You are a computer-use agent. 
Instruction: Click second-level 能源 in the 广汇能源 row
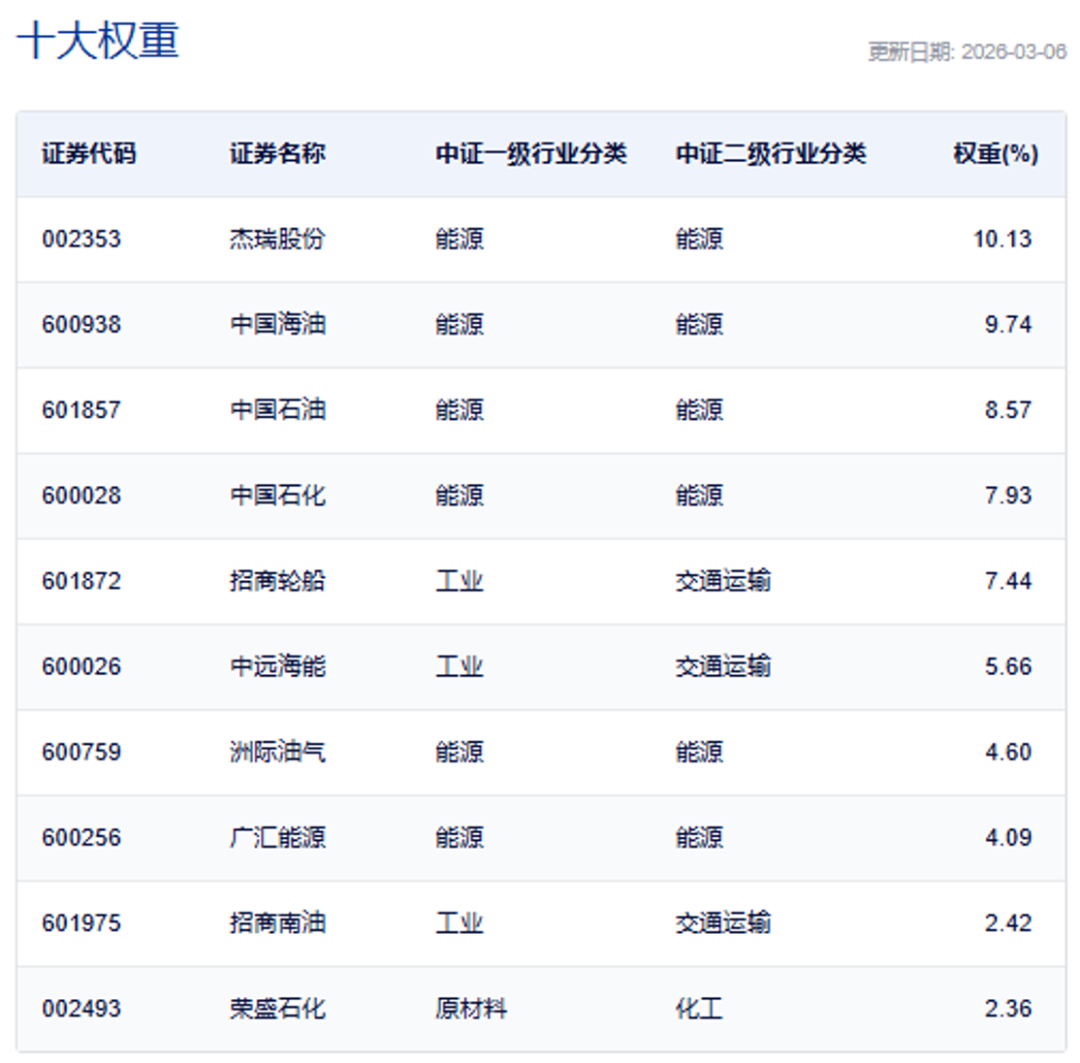(x=699, y=837)
